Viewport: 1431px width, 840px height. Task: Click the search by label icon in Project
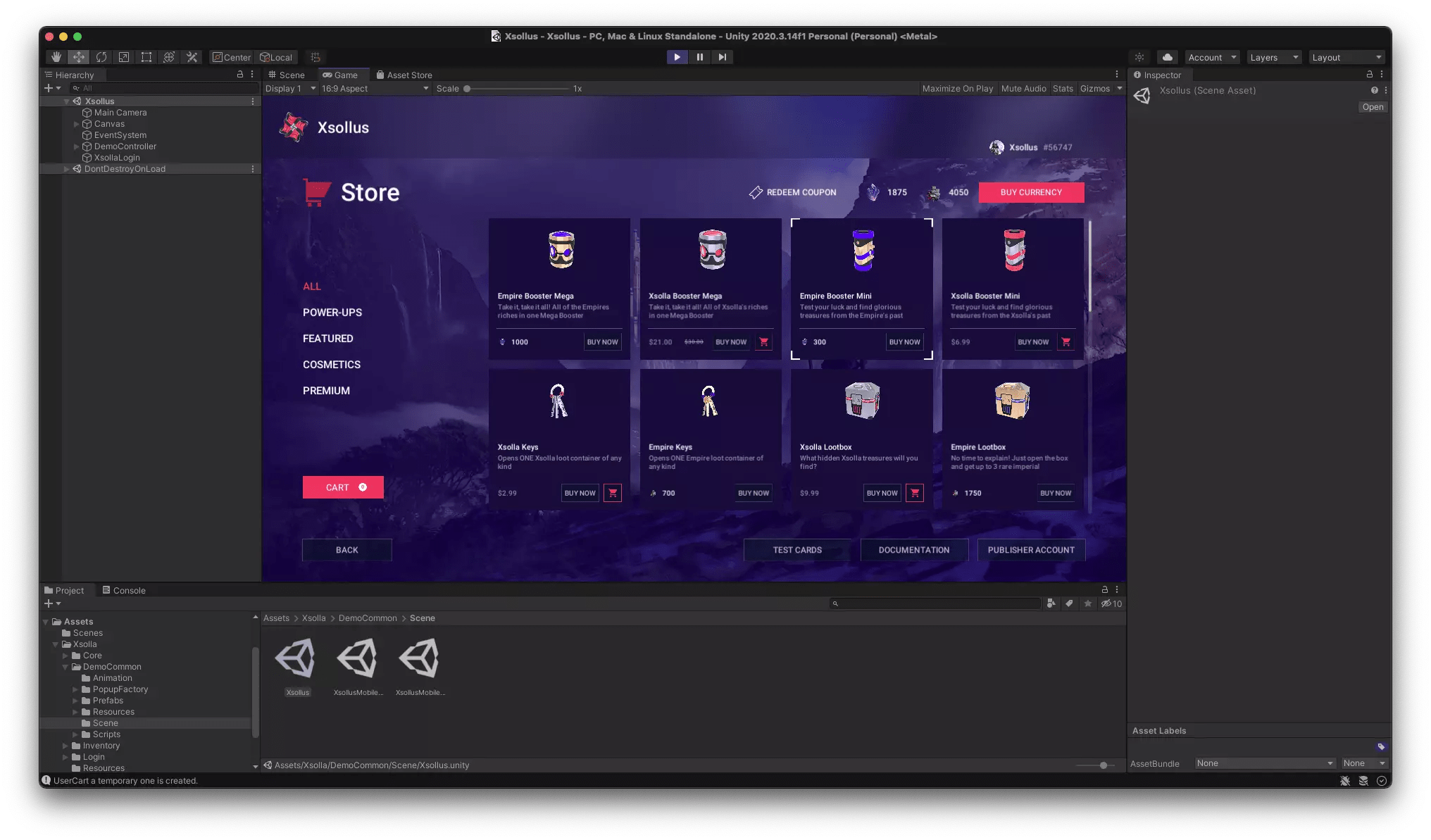click(1069, 603)
